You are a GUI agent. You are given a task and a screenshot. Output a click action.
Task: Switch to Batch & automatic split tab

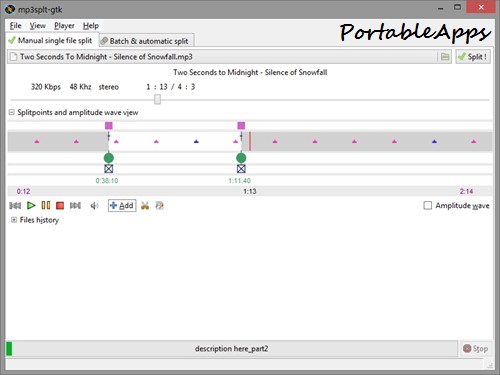click(147, 41)
